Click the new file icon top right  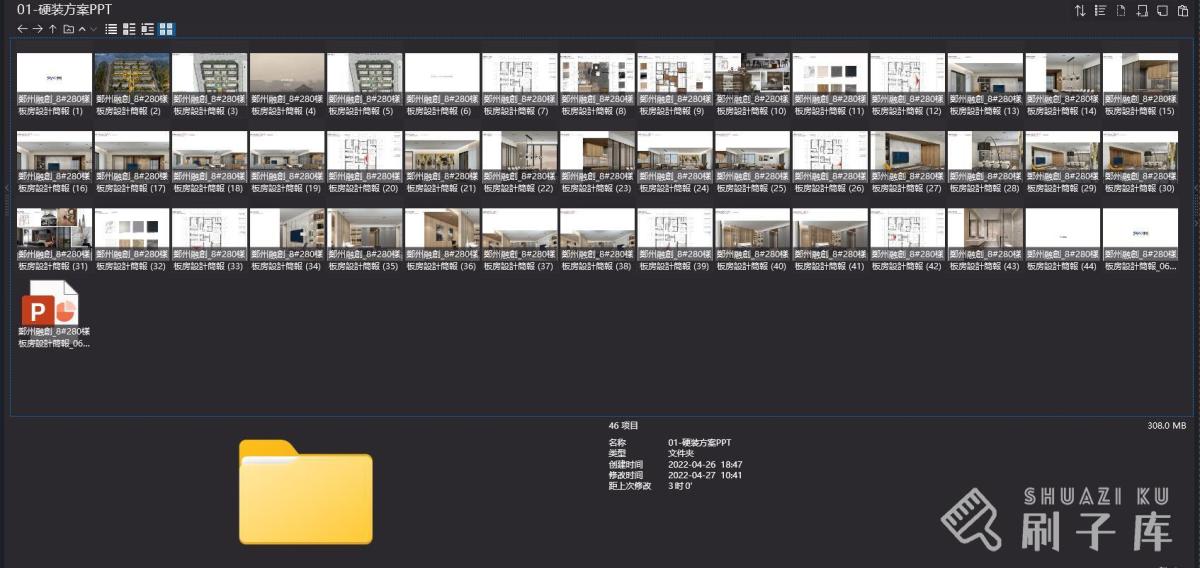coord(1121,10)
